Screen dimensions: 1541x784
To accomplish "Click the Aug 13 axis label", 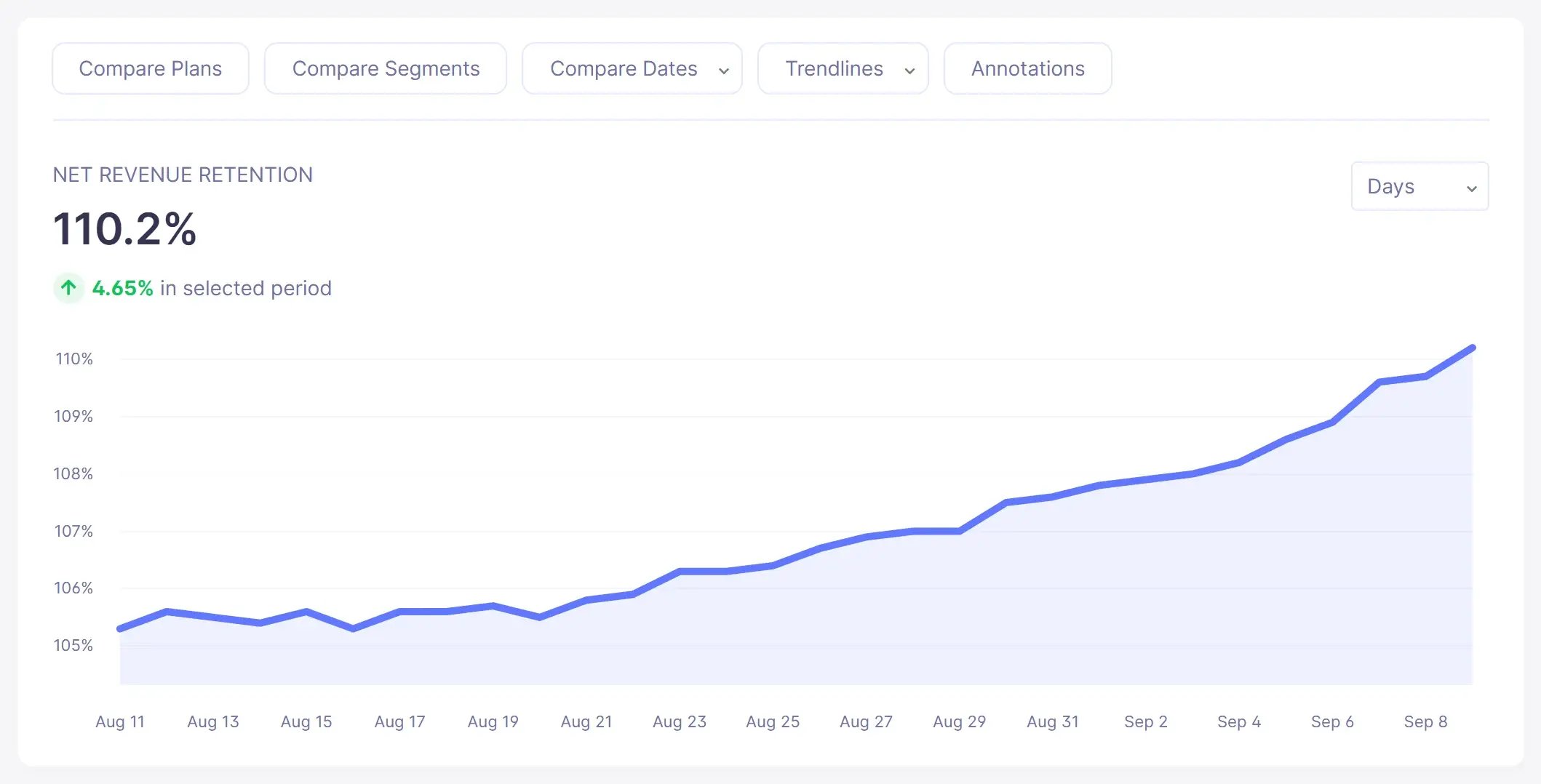I will click(213, 721).
